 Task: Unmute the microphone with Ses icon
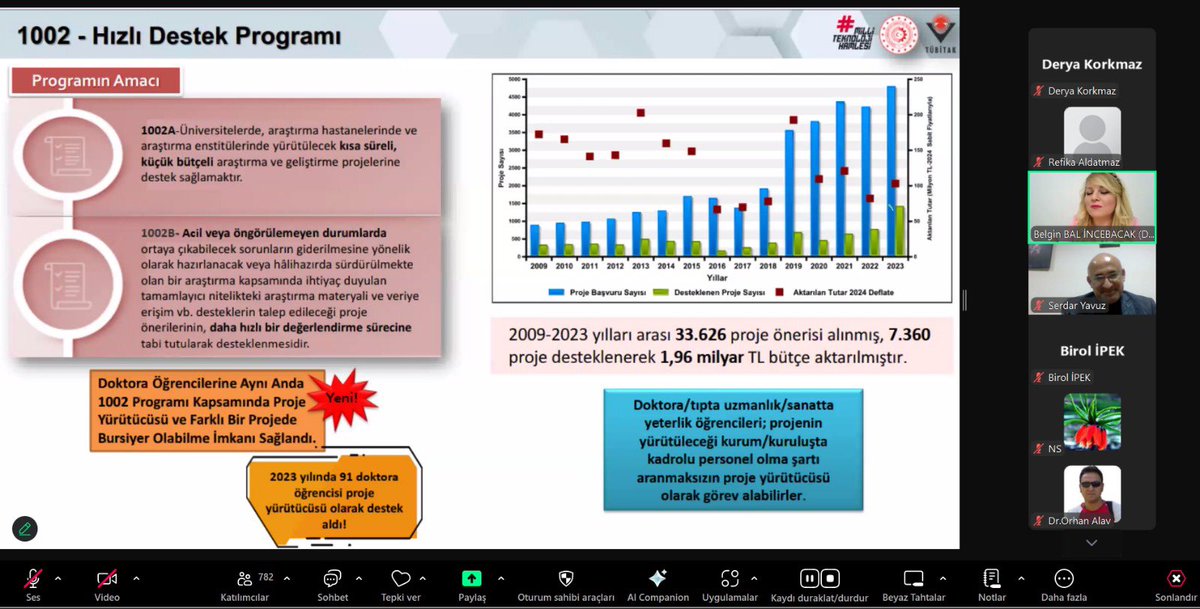pos(33,579)
